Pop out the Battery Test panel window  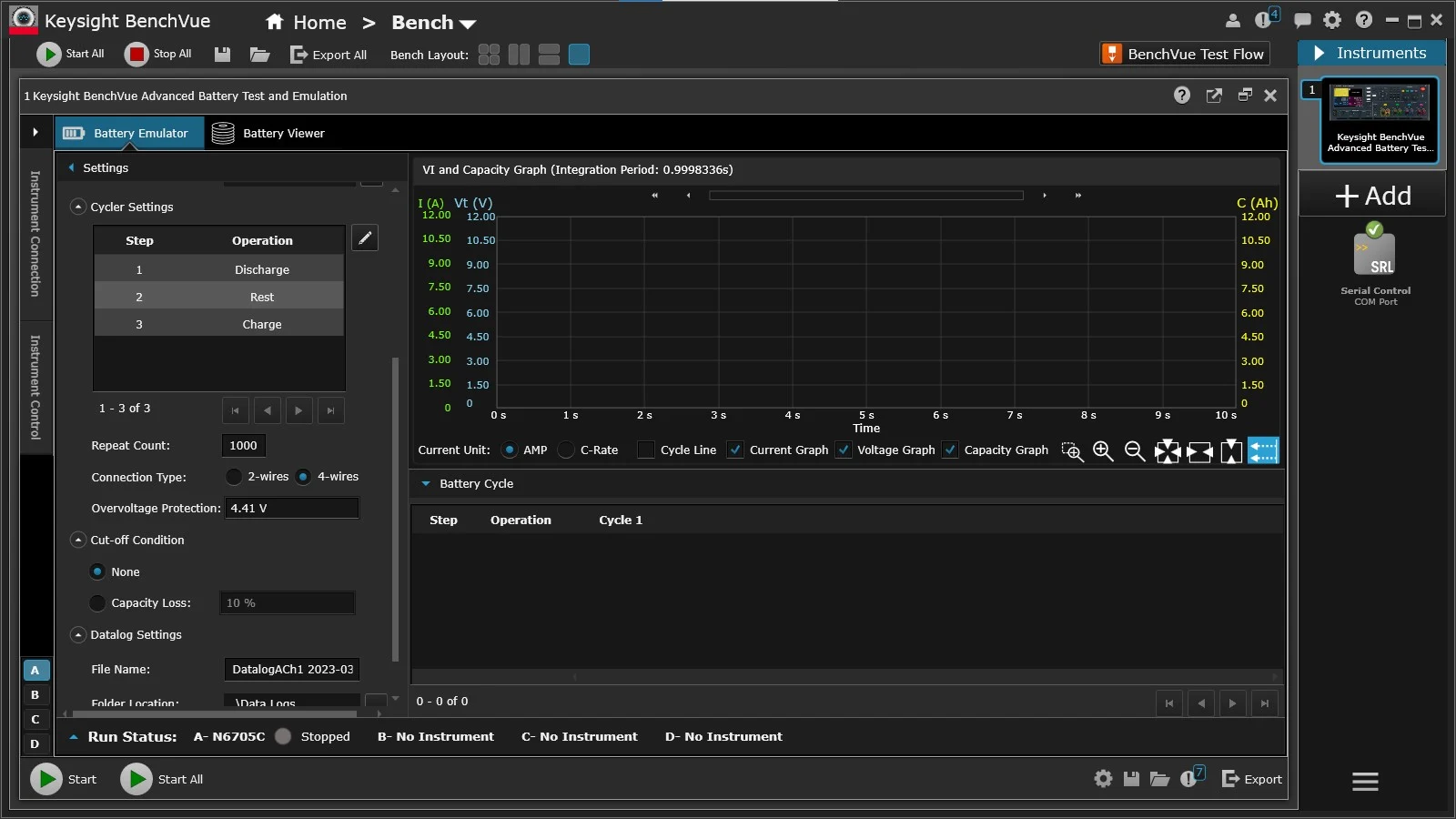click(1214, 95)
